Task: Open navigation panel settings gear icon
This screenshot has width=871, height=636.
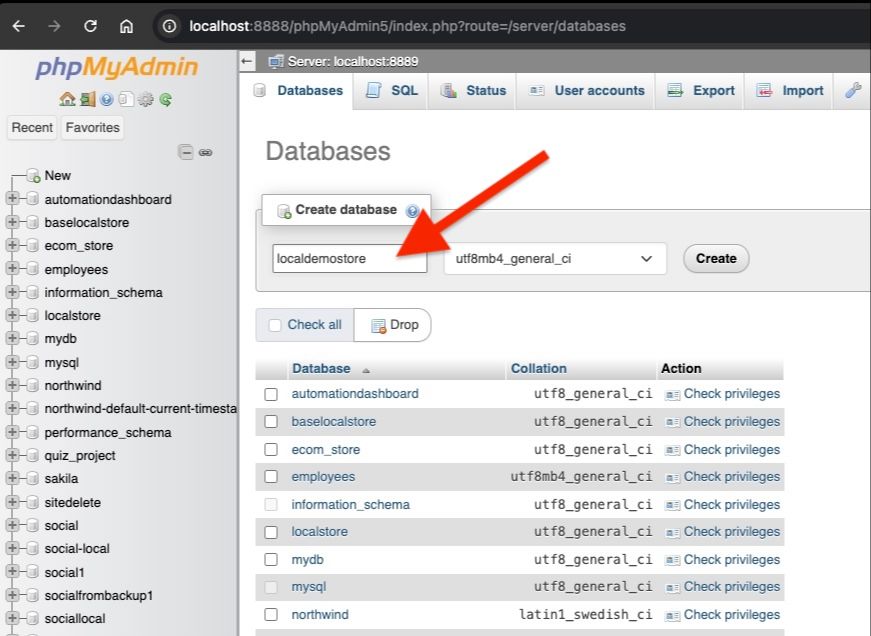Action: click(146, 99)
